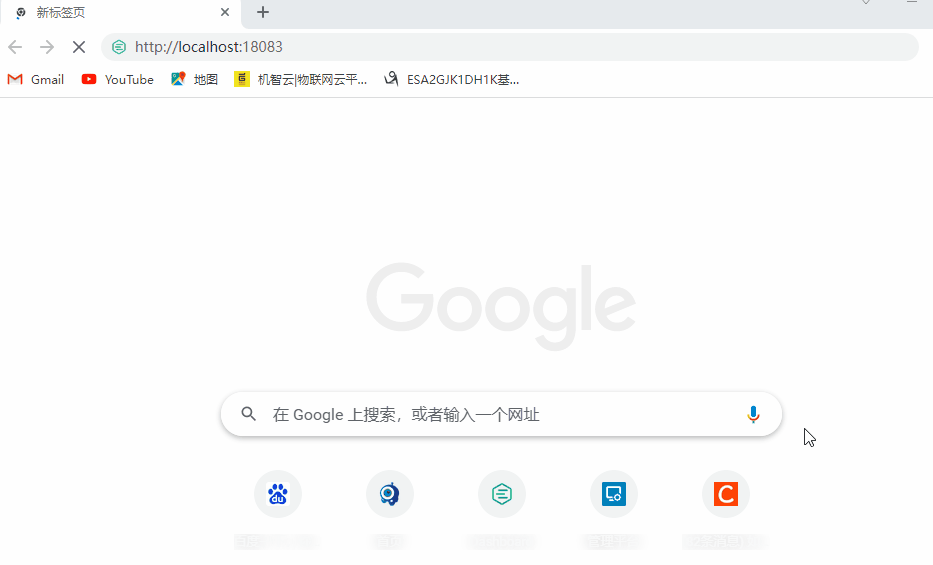The image size is (933, 565).
Task: Go forward using the right arrow
Action: pos(46,47)
